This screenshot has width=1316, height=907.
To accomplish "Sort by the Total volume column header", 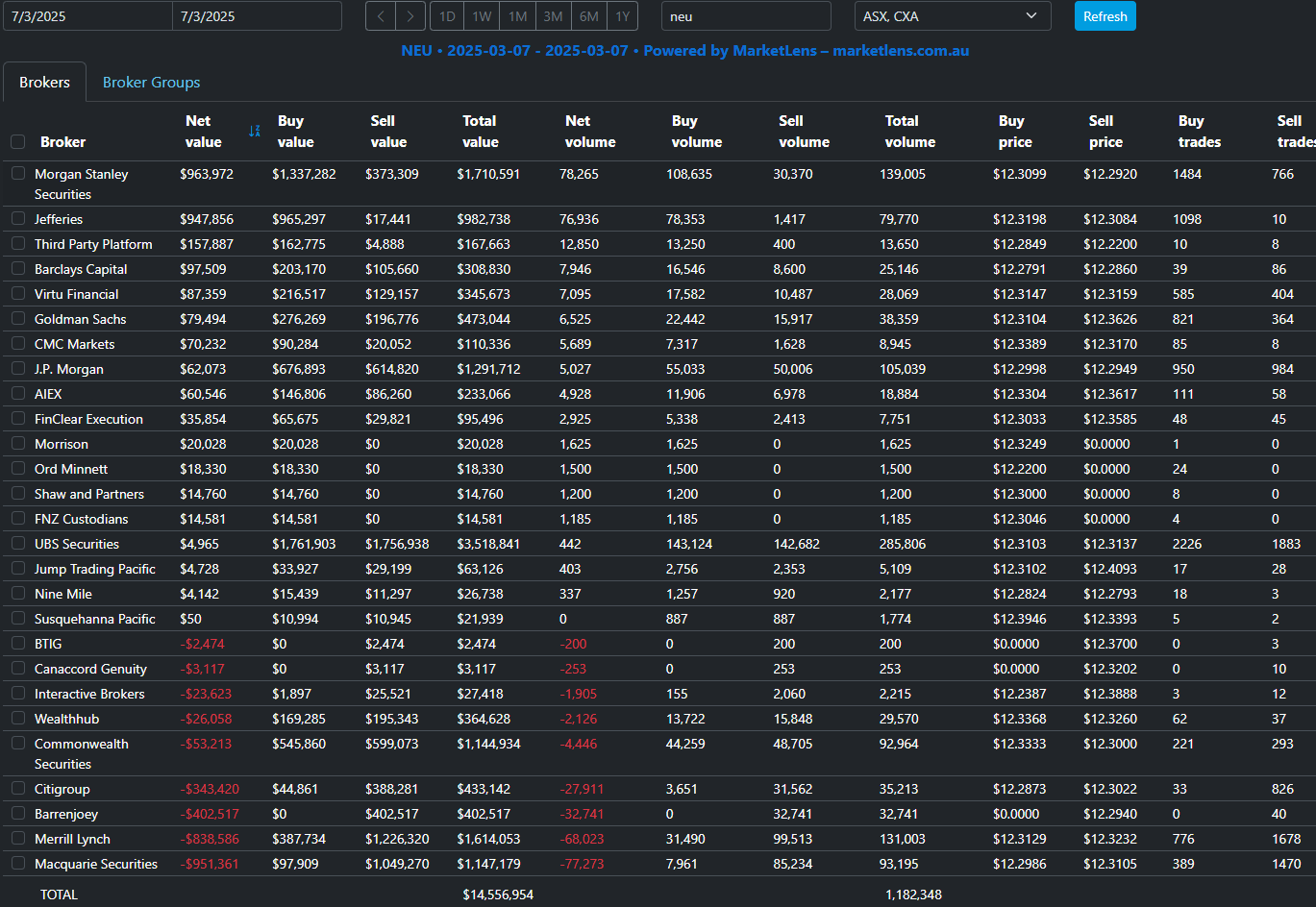I will tap(910, 132).
